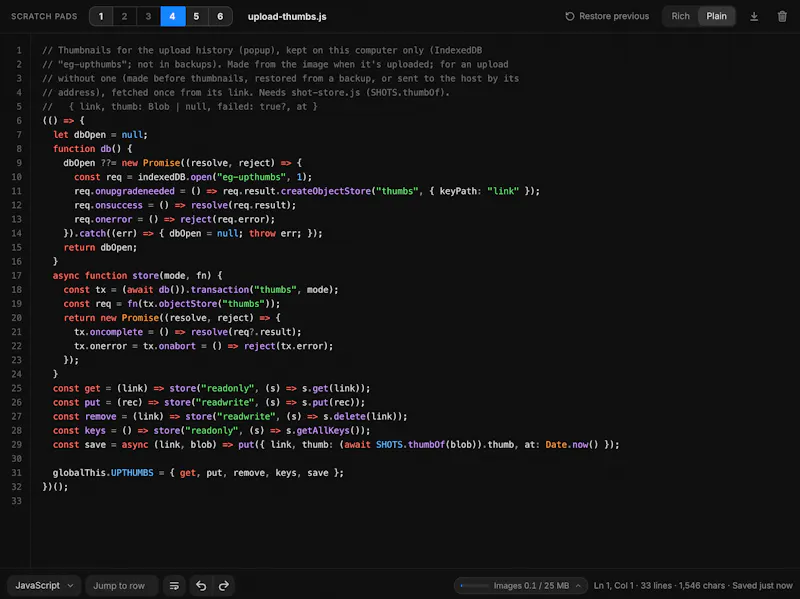Open scratch pad 5
Screen dimensions: 800x599
196,16
